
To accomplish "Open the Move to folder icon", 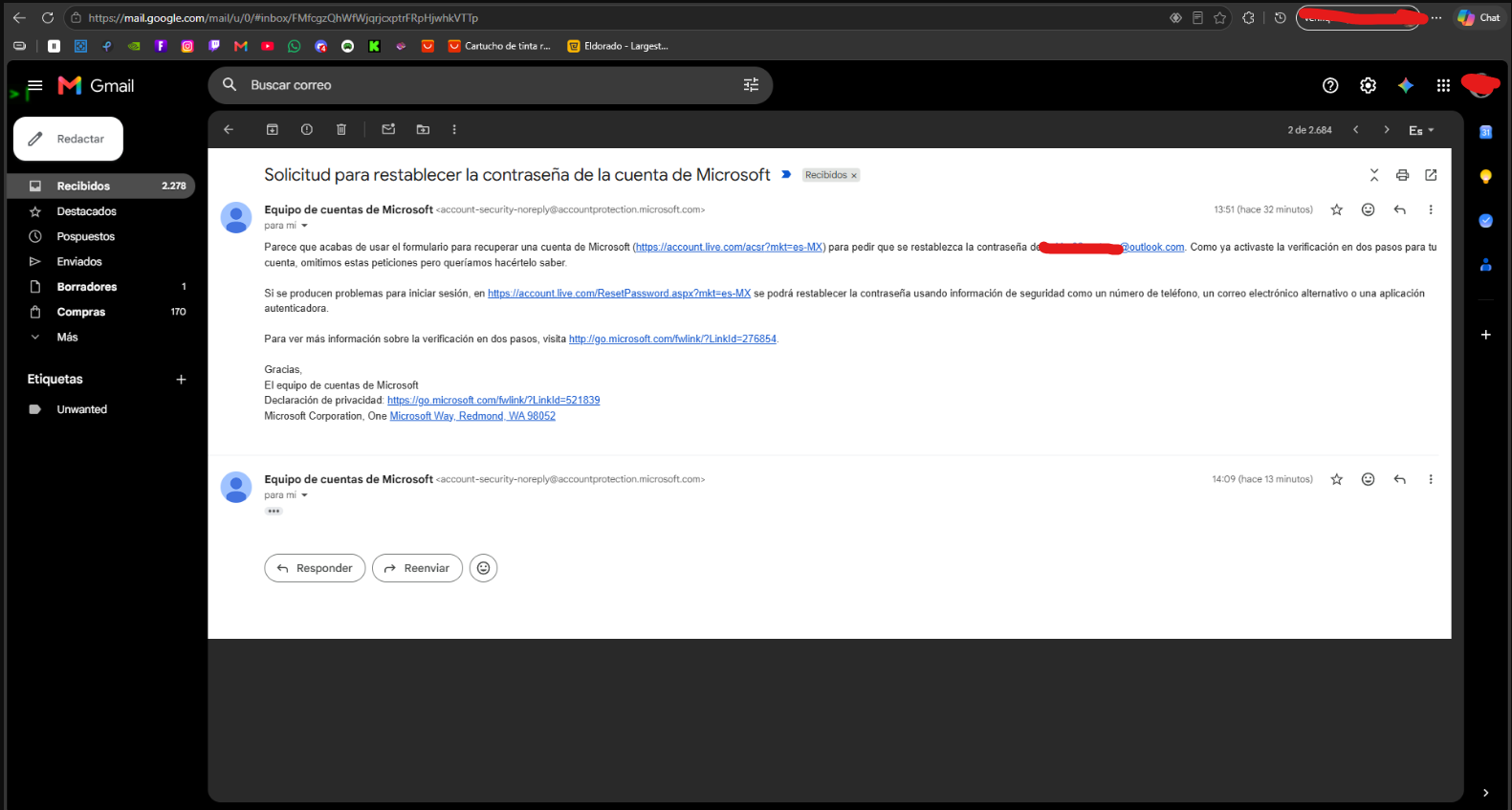I will point(423,129).
